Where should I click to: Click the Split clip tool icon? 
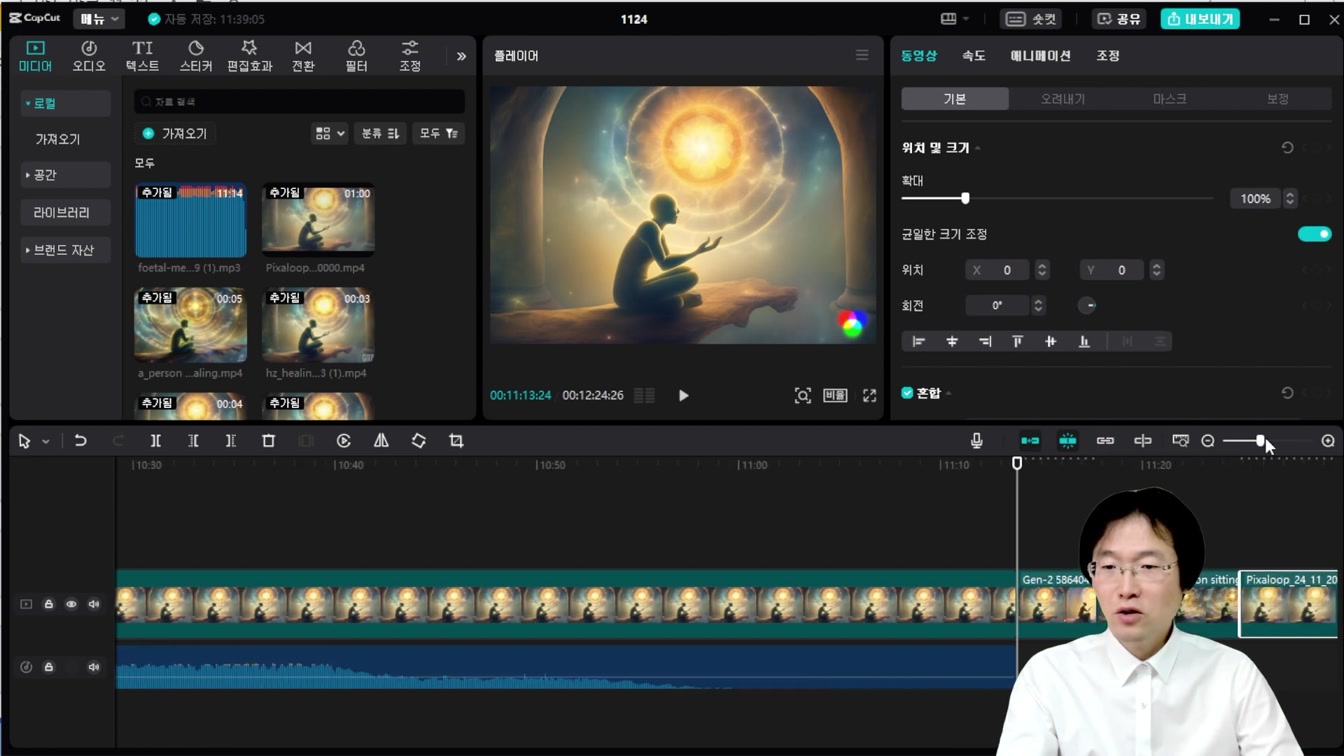[x=156, y=441]
